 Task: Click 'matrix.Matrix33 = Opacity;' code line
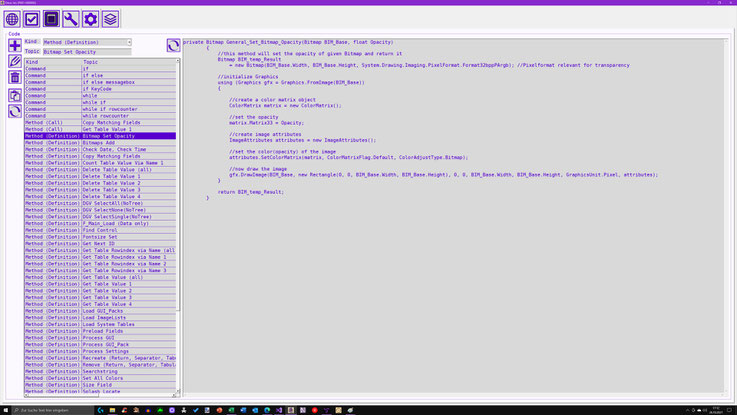(x=267, y=123)
